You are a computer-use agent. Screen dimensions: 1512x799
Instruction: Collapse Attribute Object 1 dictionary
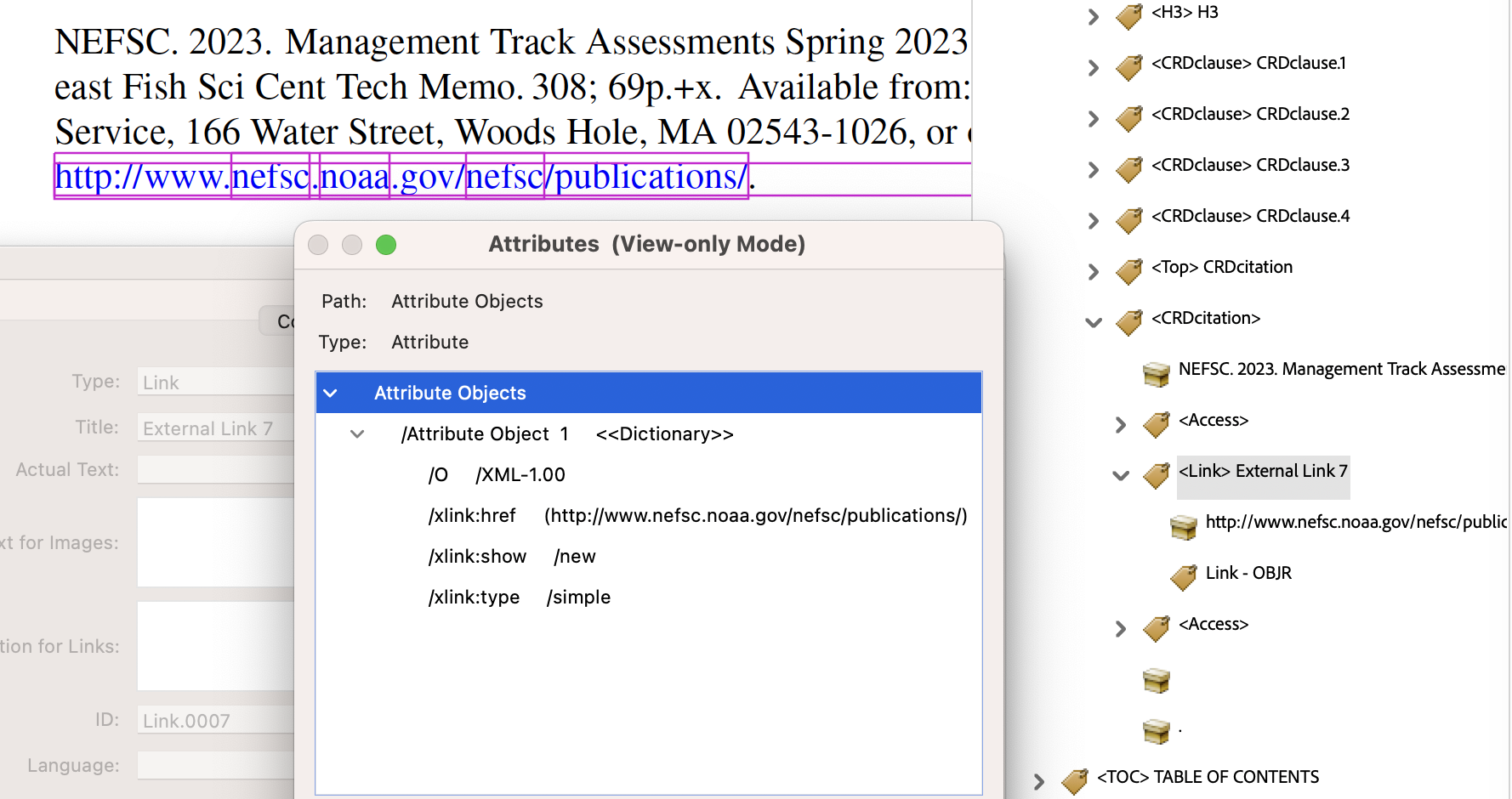tap(357, 434)
